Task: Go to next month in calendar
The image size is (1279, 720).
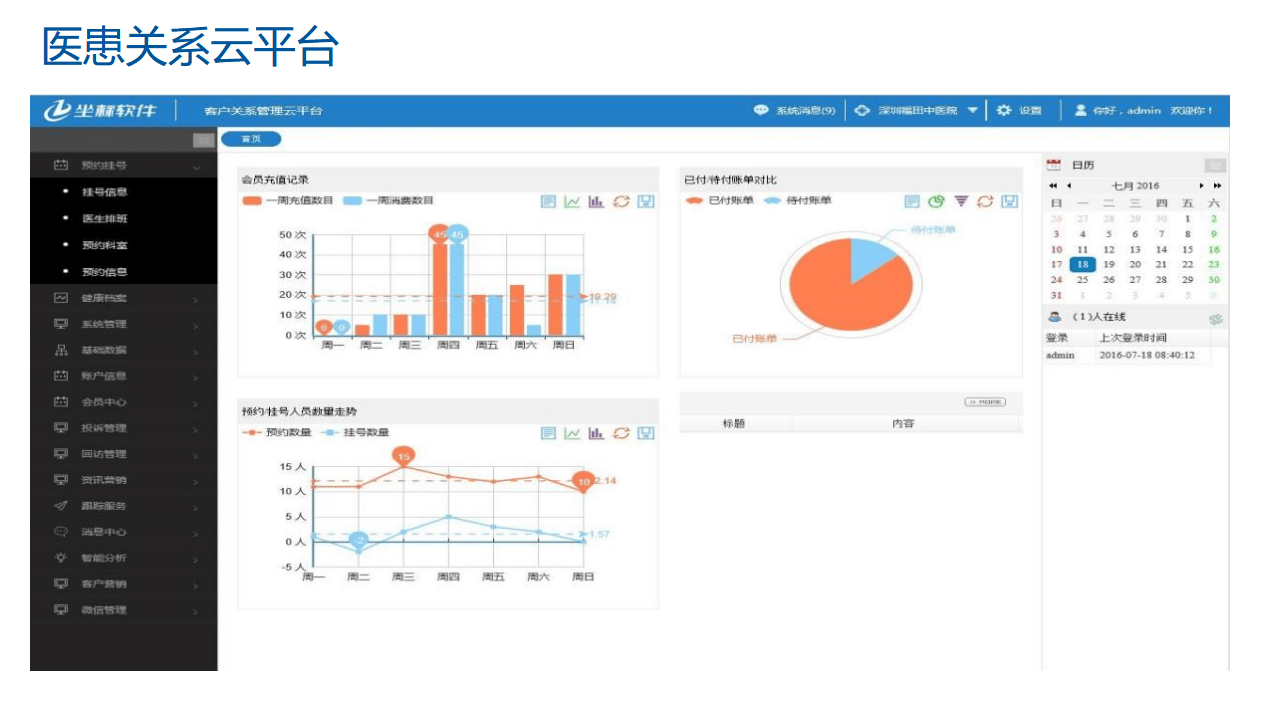Action: tap(1201, 186)
